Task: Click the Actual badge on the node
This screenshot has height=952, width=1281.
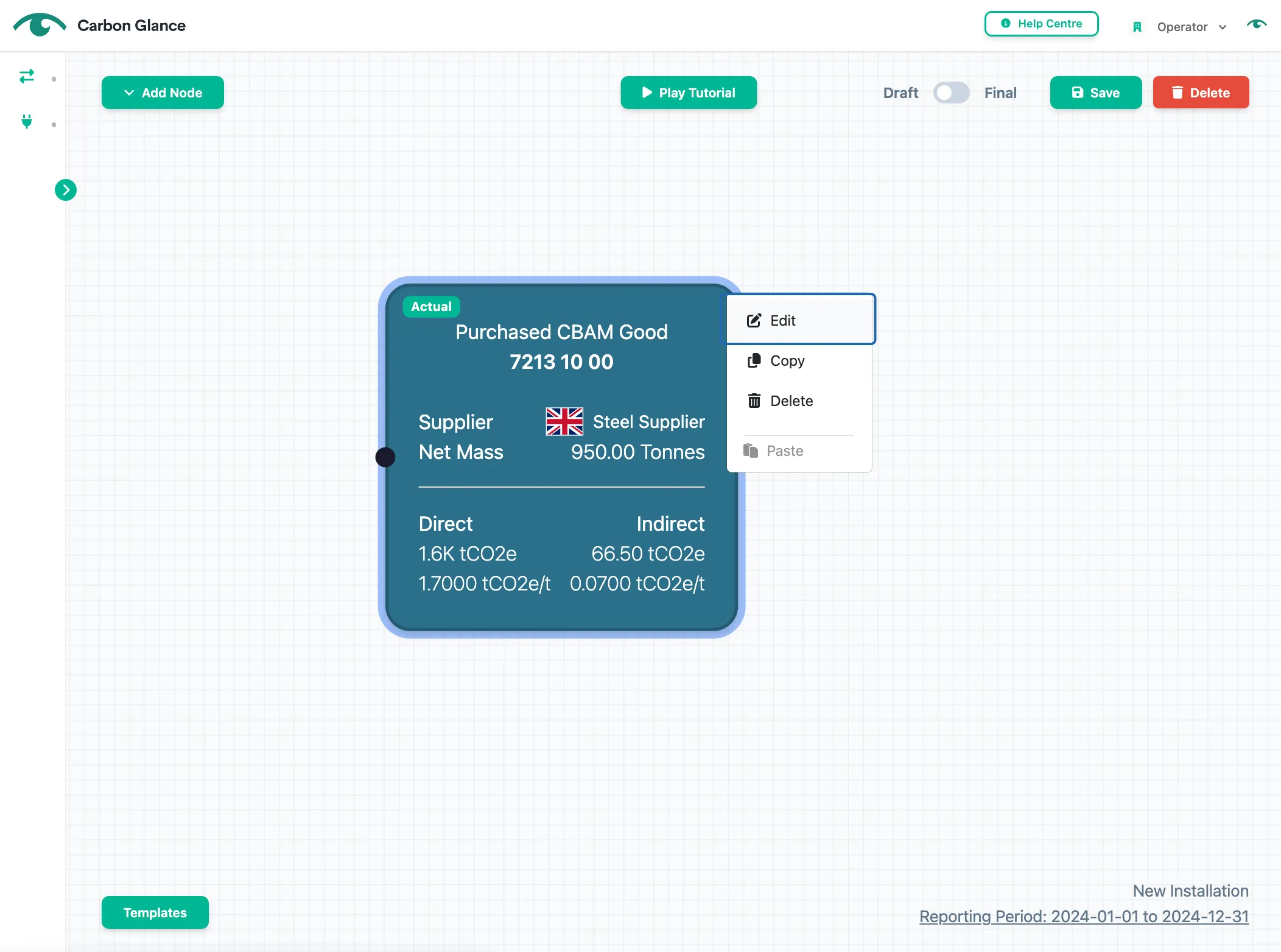Action: 431,306
